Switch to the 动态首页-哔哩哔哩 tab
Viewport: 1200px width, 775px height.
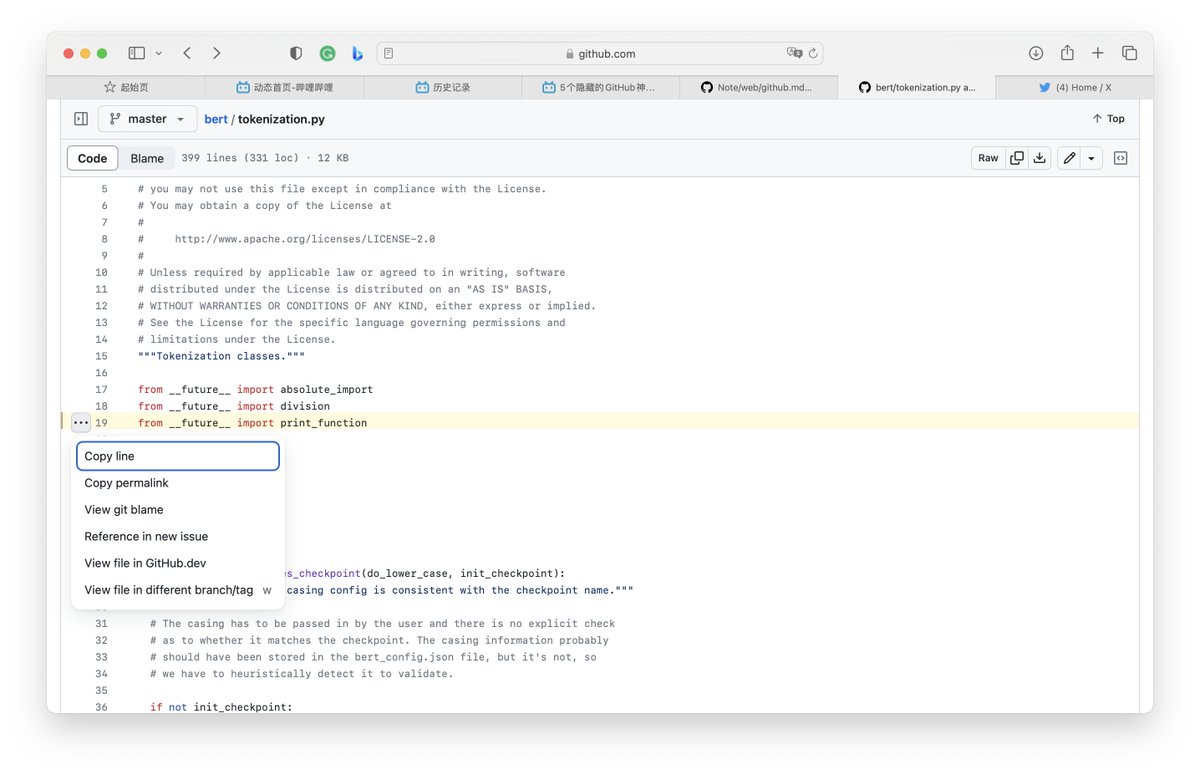click(285, 88)
